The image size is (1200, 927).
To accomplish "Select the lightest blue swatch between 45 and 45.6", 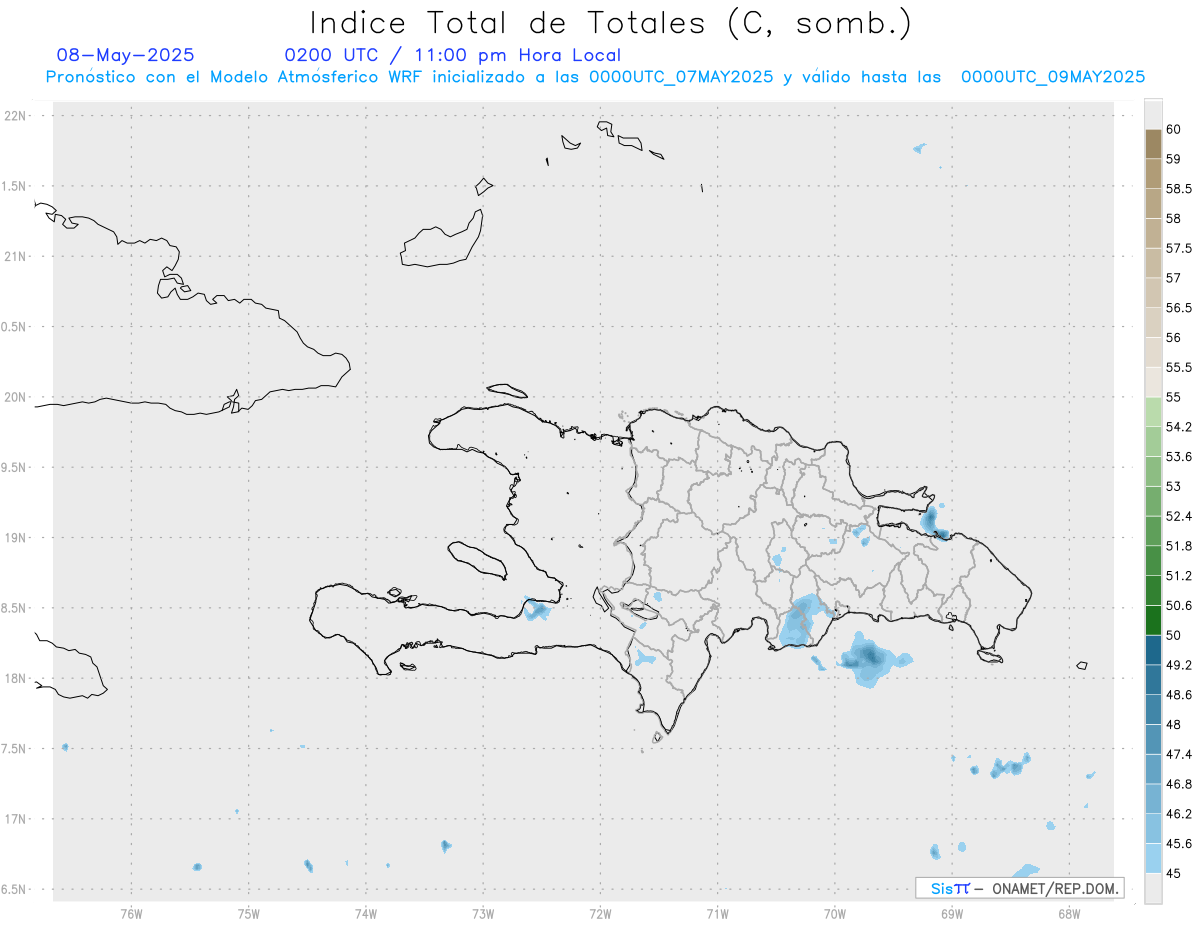I will coord(1153,858).
